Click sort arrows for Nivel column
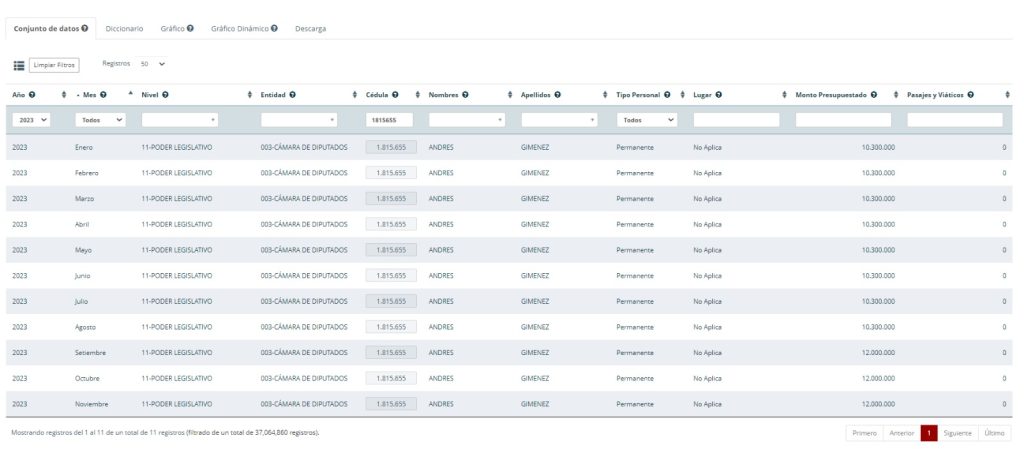 [249, 95]
